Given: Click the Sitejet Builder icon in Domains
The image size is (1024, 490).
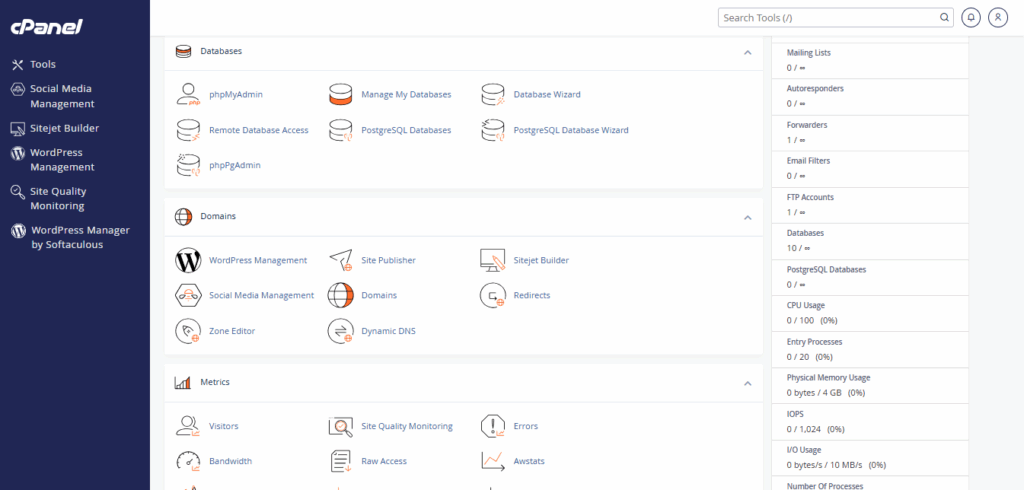Looking at the screenshot, I should point(493,260).
